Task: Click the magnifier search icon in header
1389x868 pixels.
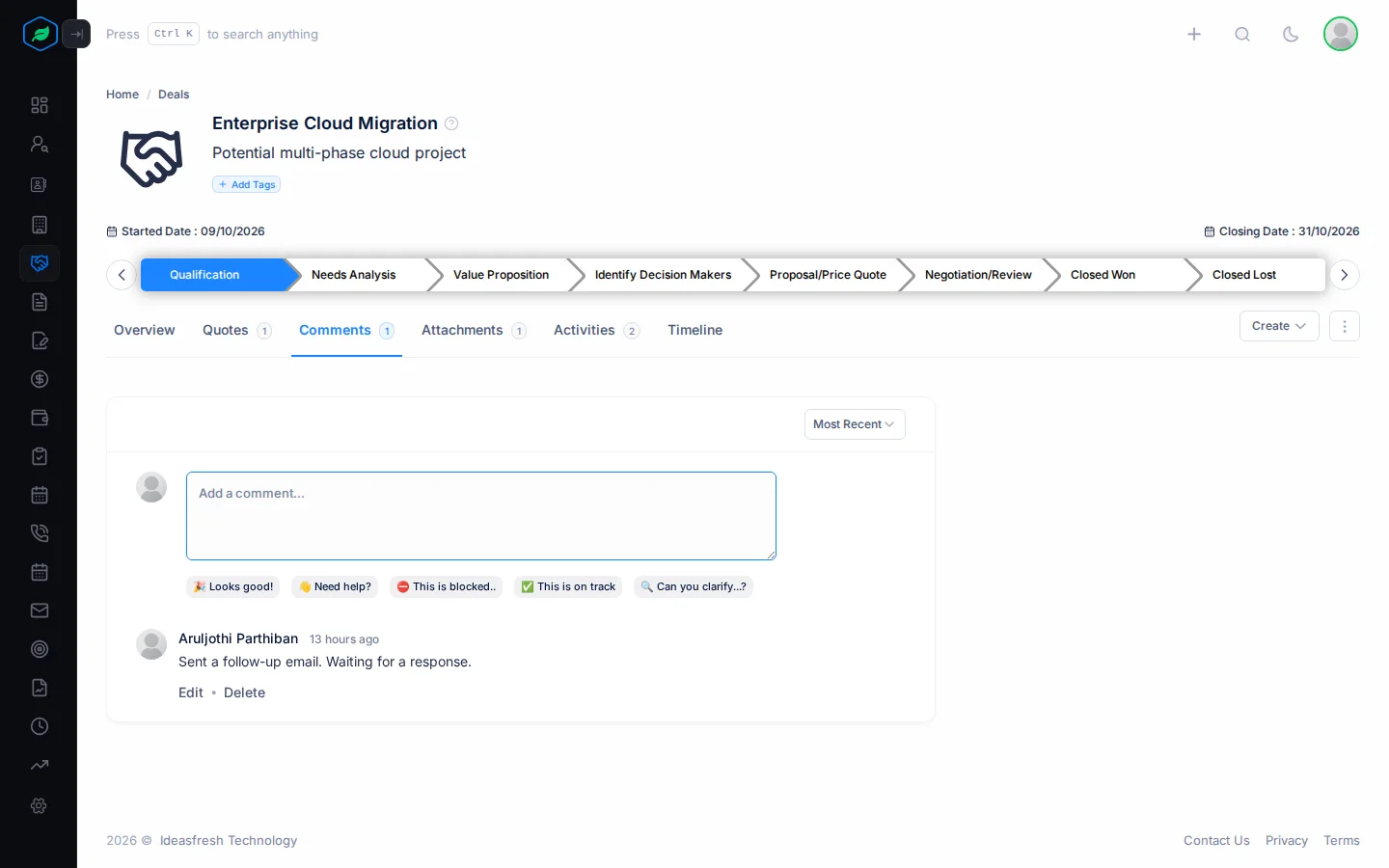Action: point(1242,34)
